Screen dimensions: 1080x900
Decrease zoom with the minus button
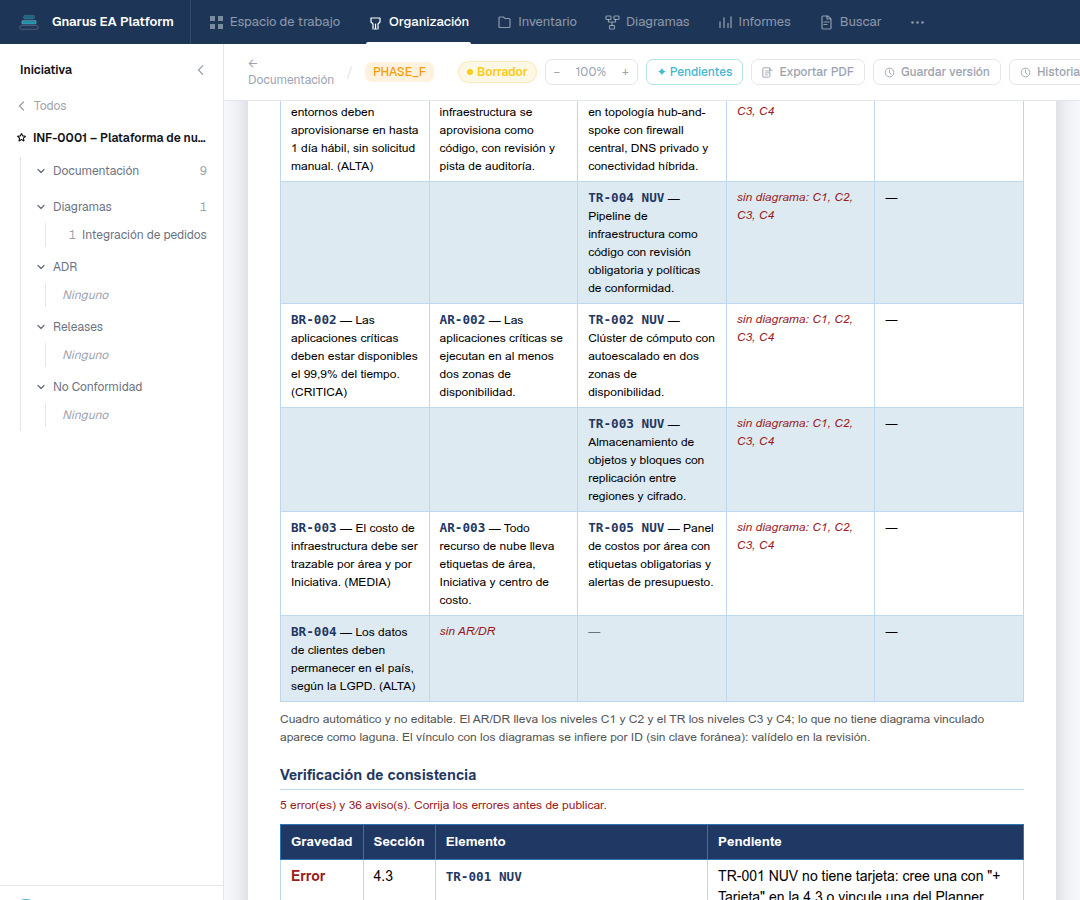pos(557,72)
